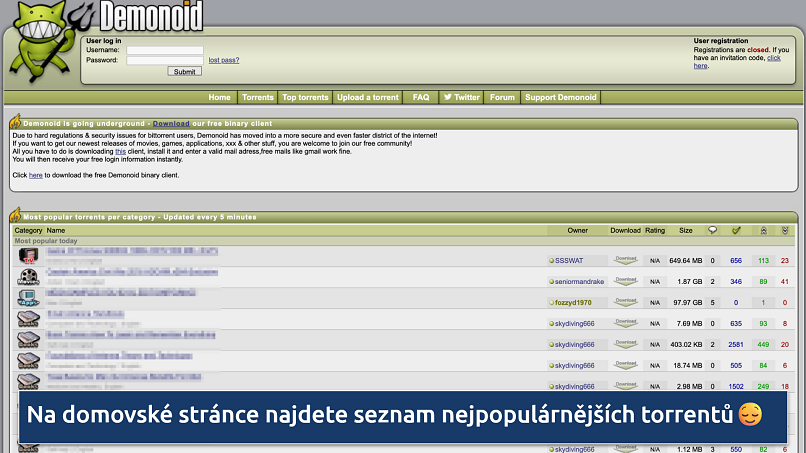806x453 pixels.
Task: Click the Username input field
Action: point(165,49)
